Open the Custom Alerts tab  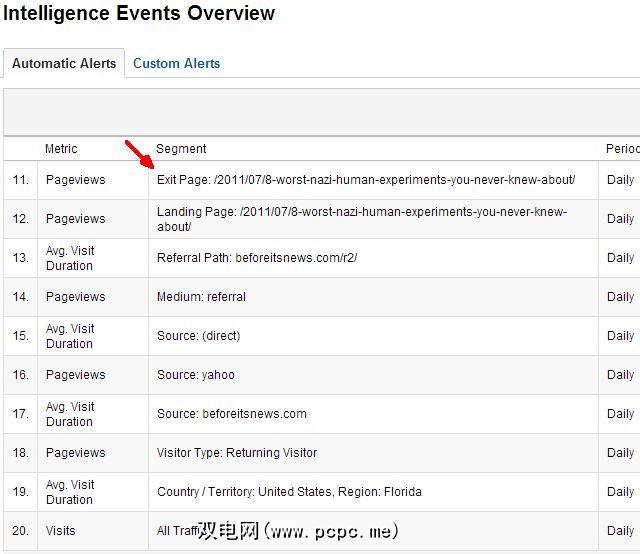coord(176,63)
